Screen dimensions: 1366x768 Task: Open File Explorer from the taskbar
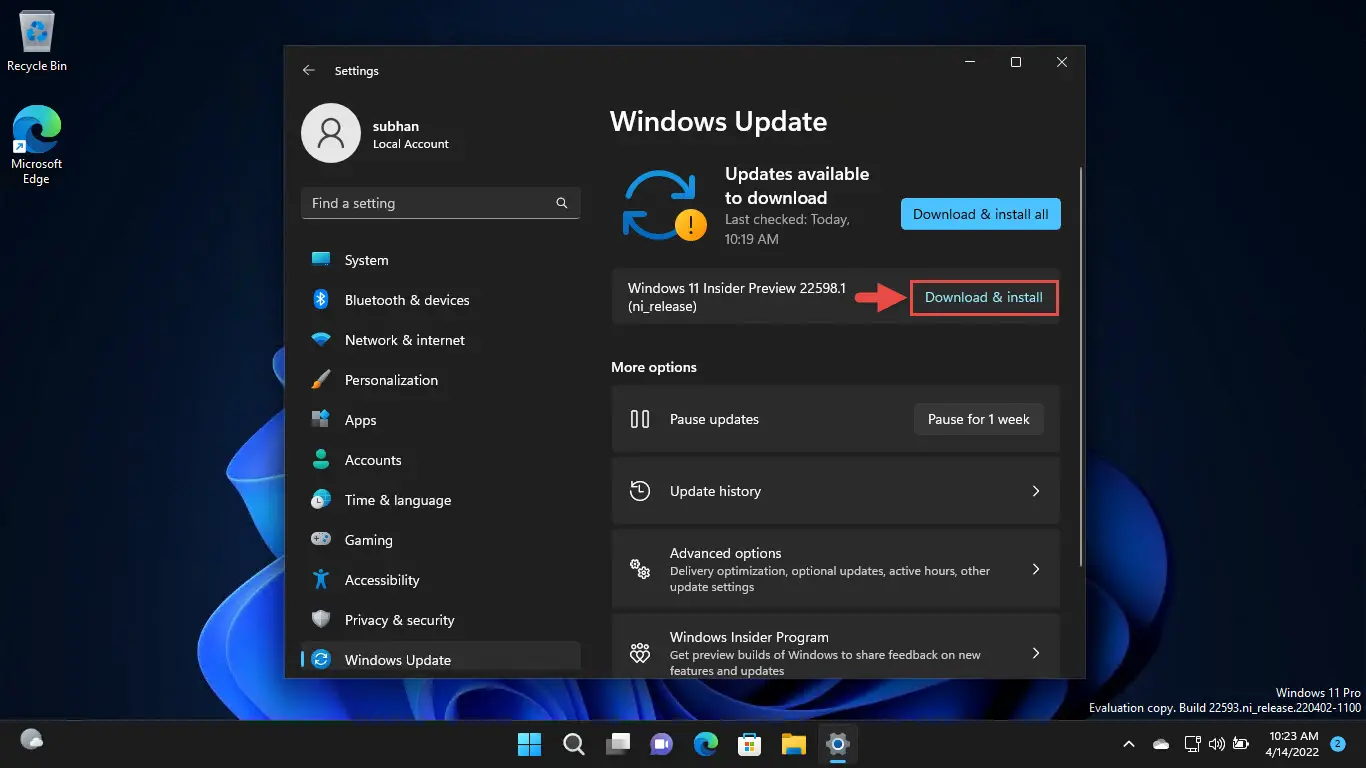coord(794,744)
